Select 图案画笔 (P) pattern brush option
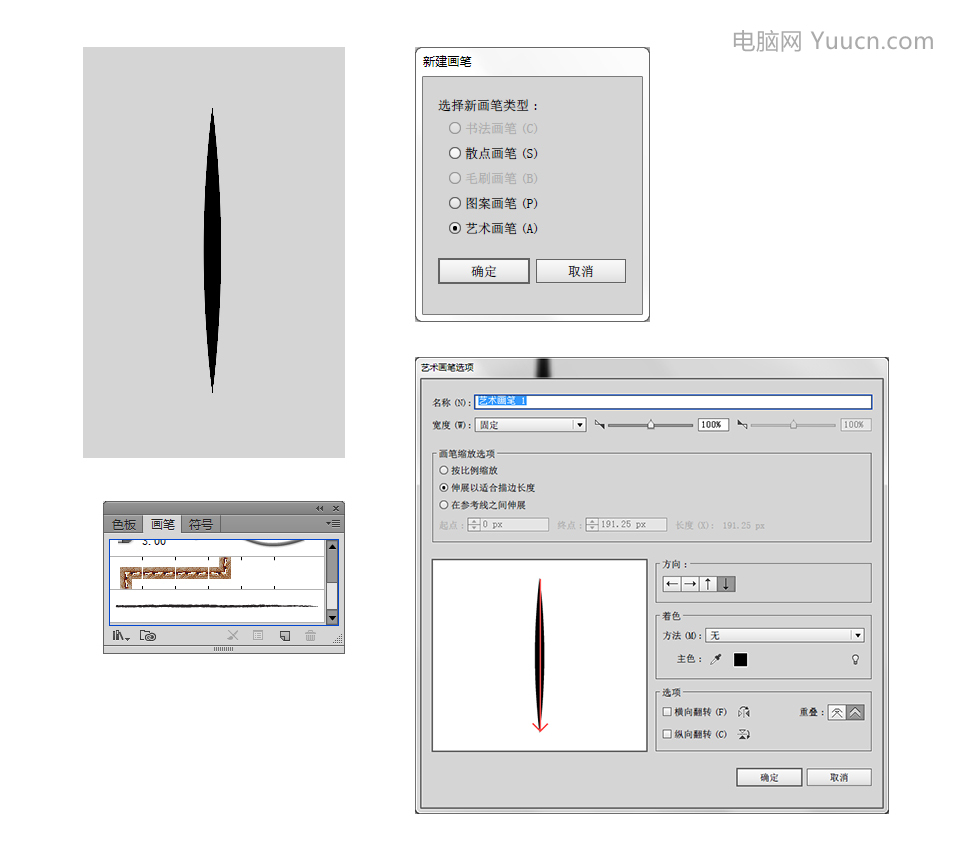Viewport: 960px width, 854px height. (x=493, y=203)
